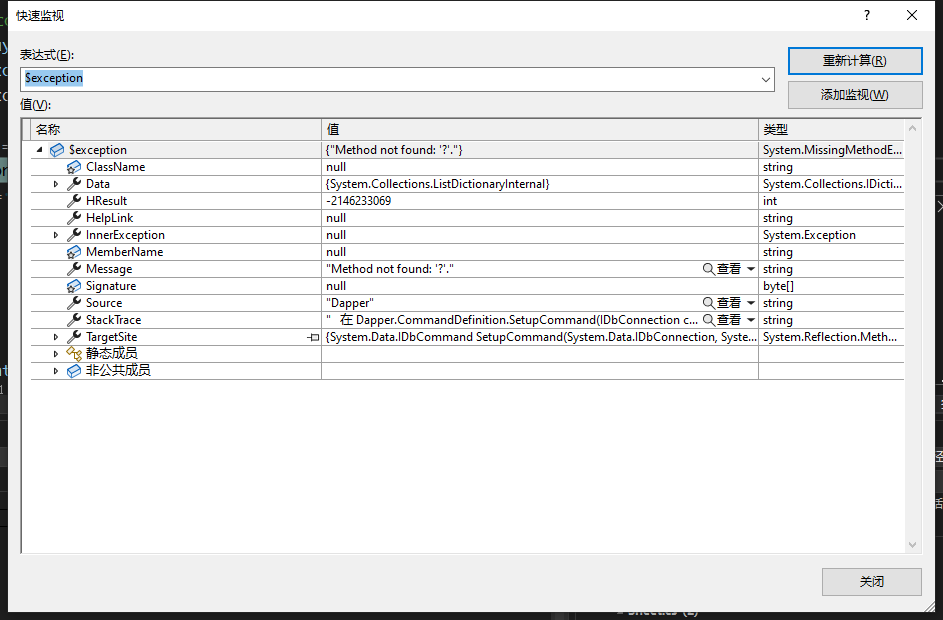The image size is (943, 620).
Task: Expand the TargetSite node
Action: [x=56, y=337]
